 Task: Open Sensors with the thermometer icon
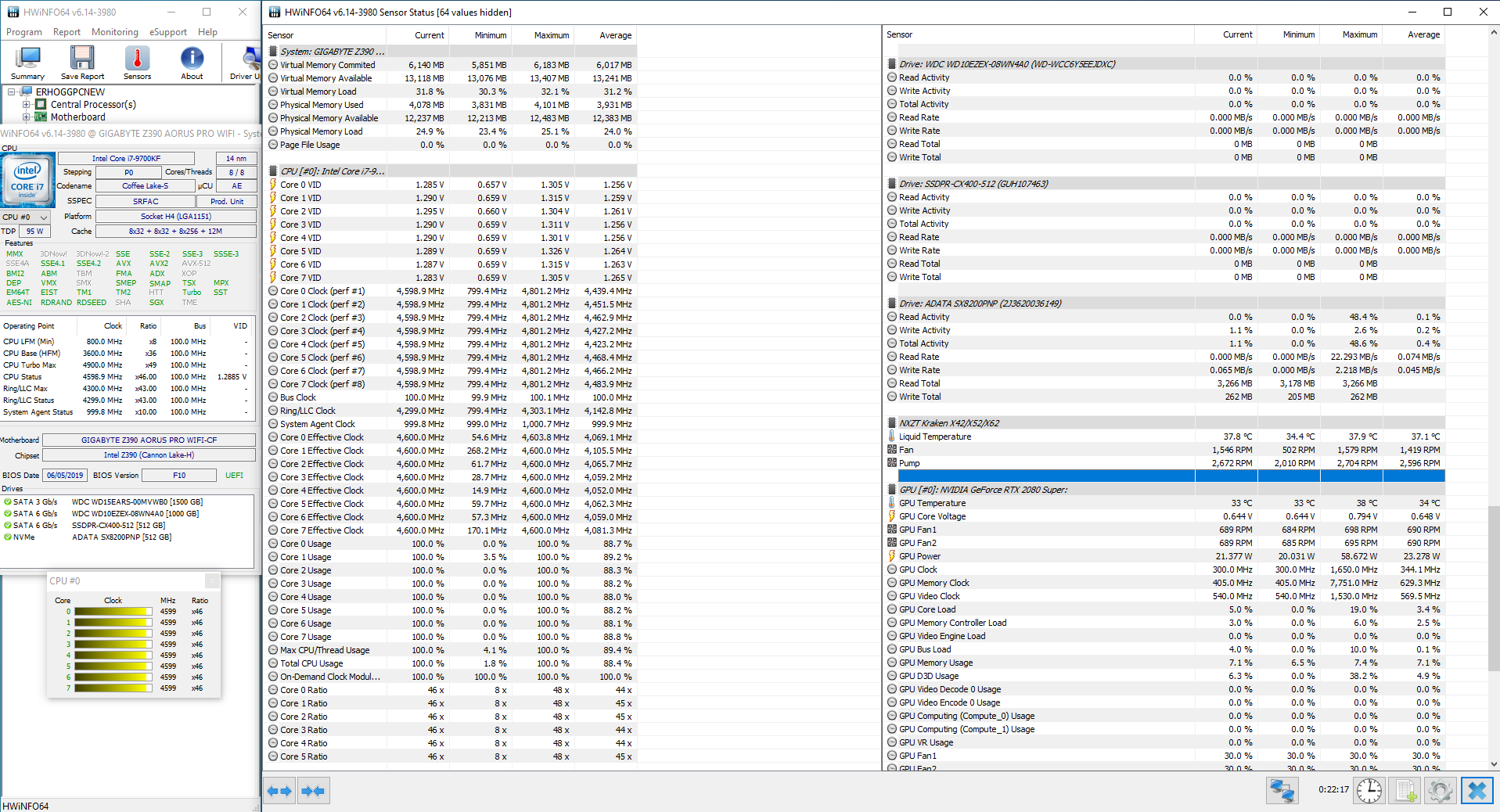click(x=137, y=63)
